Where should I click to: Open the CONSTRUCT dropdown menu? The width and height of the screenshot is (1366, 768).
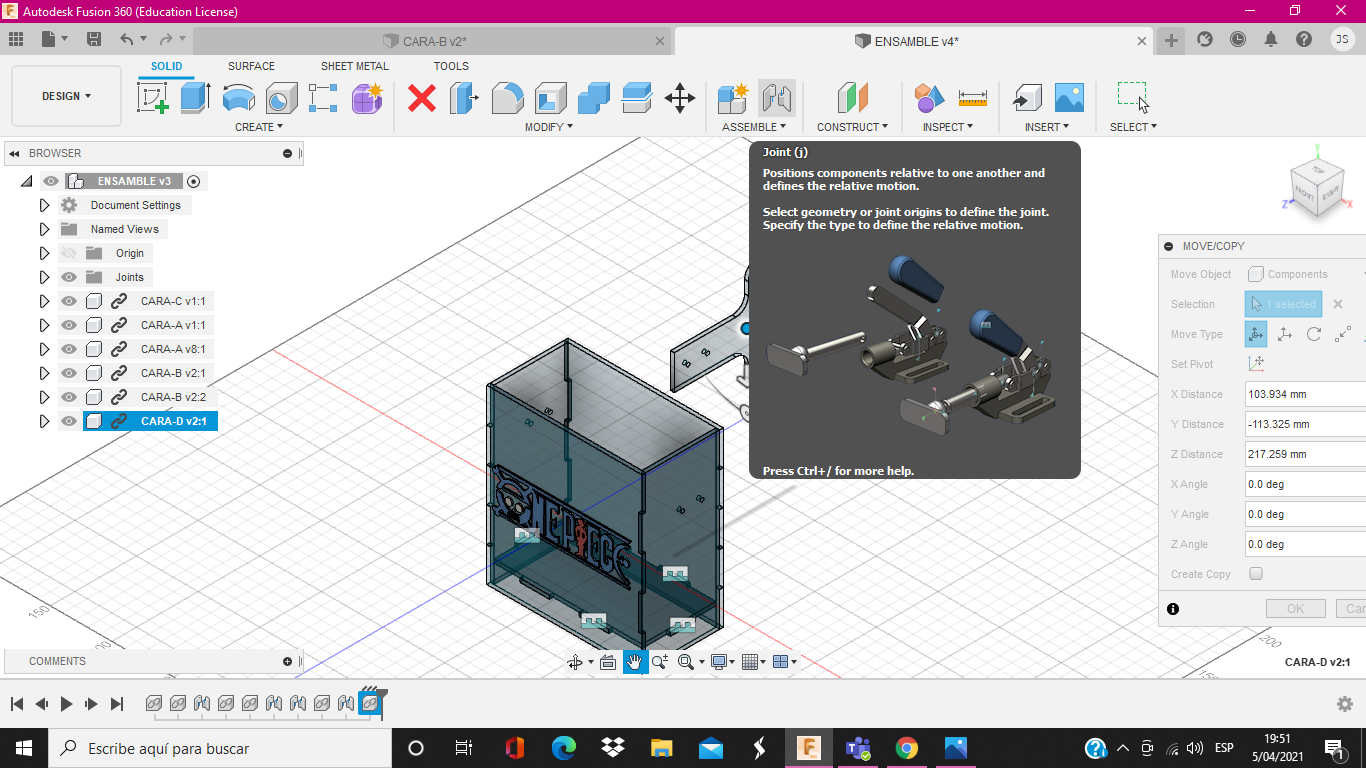pyautogui.click(x=853, y=127)
